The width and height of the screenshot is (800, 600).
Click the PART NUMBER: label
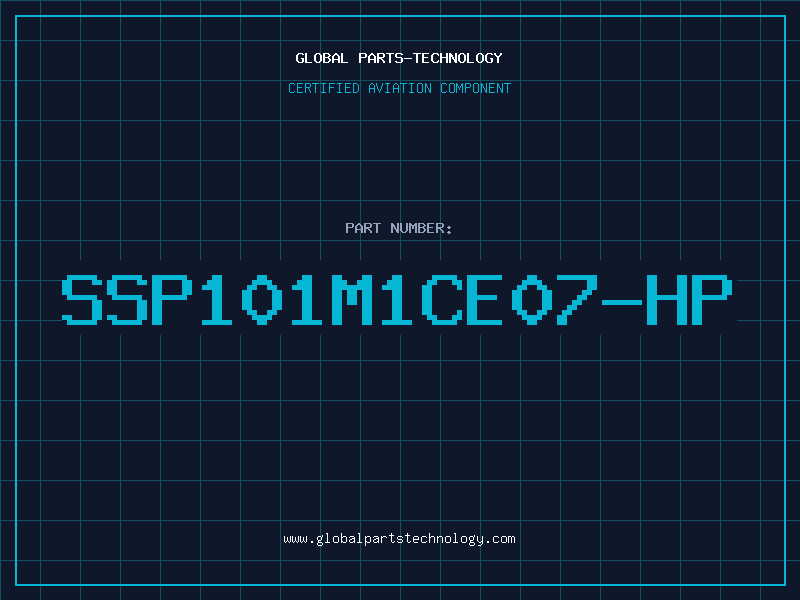[399, 228]
